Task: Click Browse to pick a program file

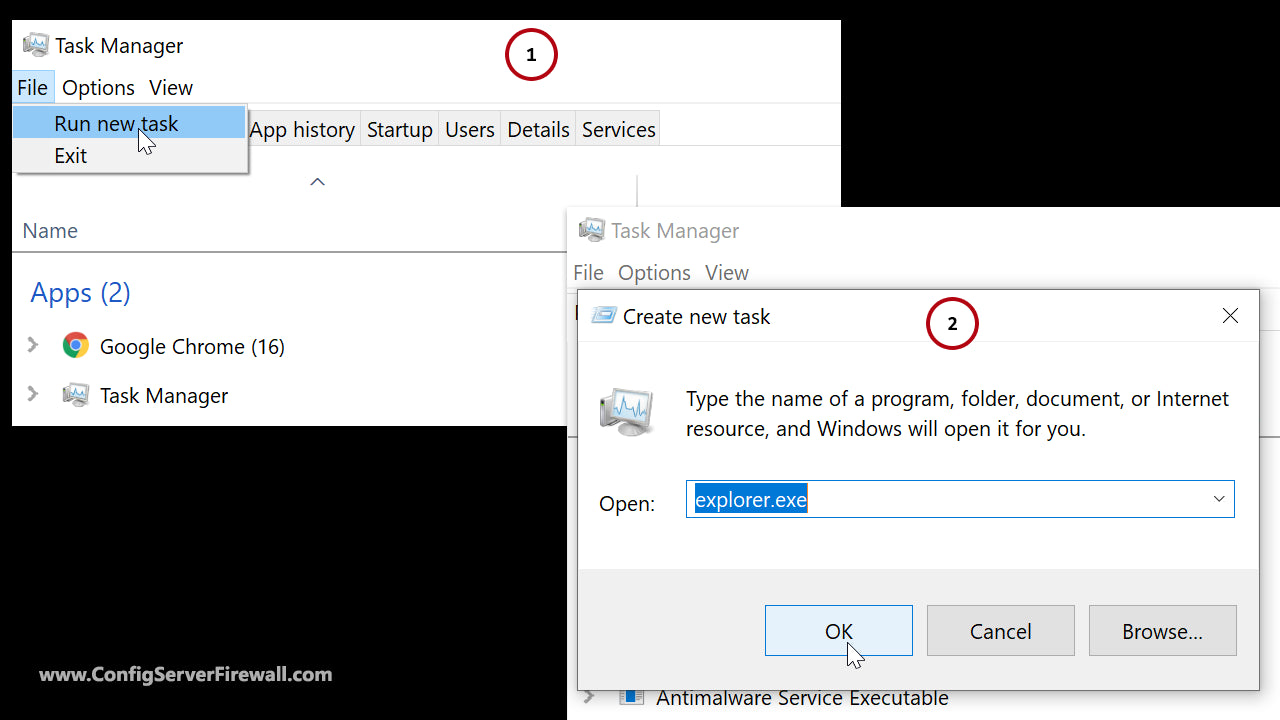Action: pos(1162,630)
